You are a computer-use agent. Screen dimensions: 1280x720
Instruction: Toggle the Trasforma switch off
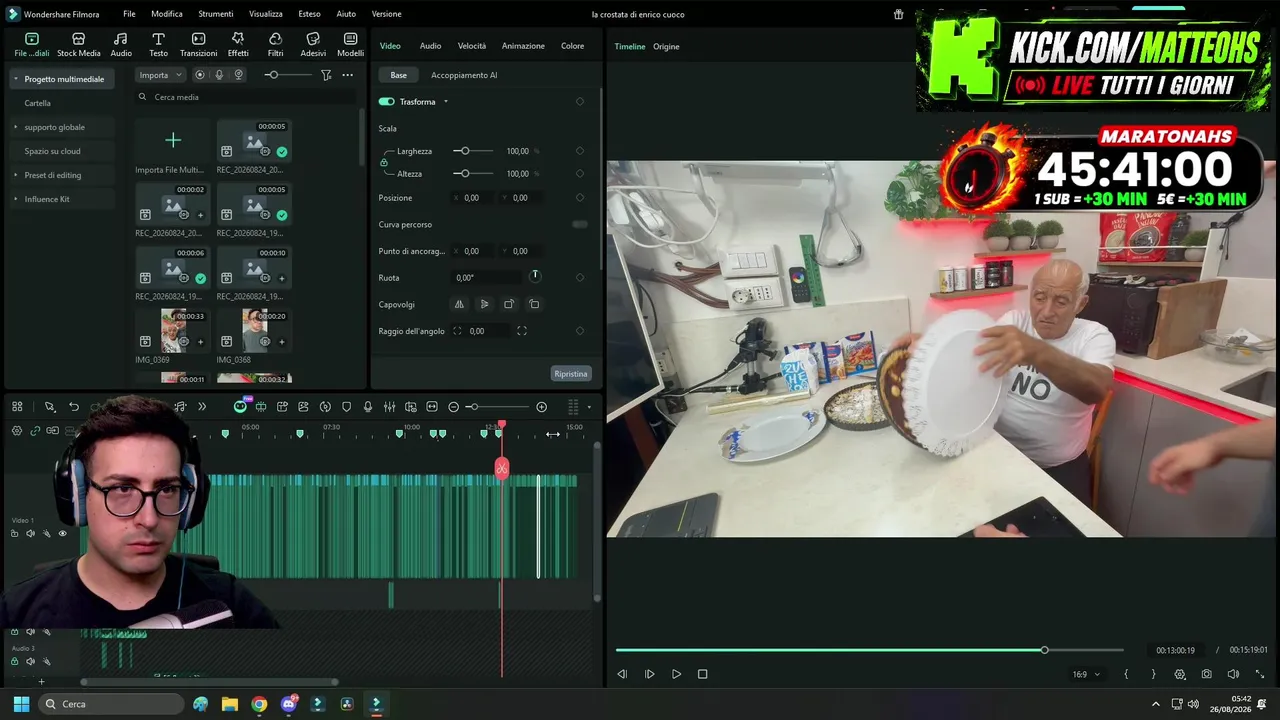[x=386, y=102]
